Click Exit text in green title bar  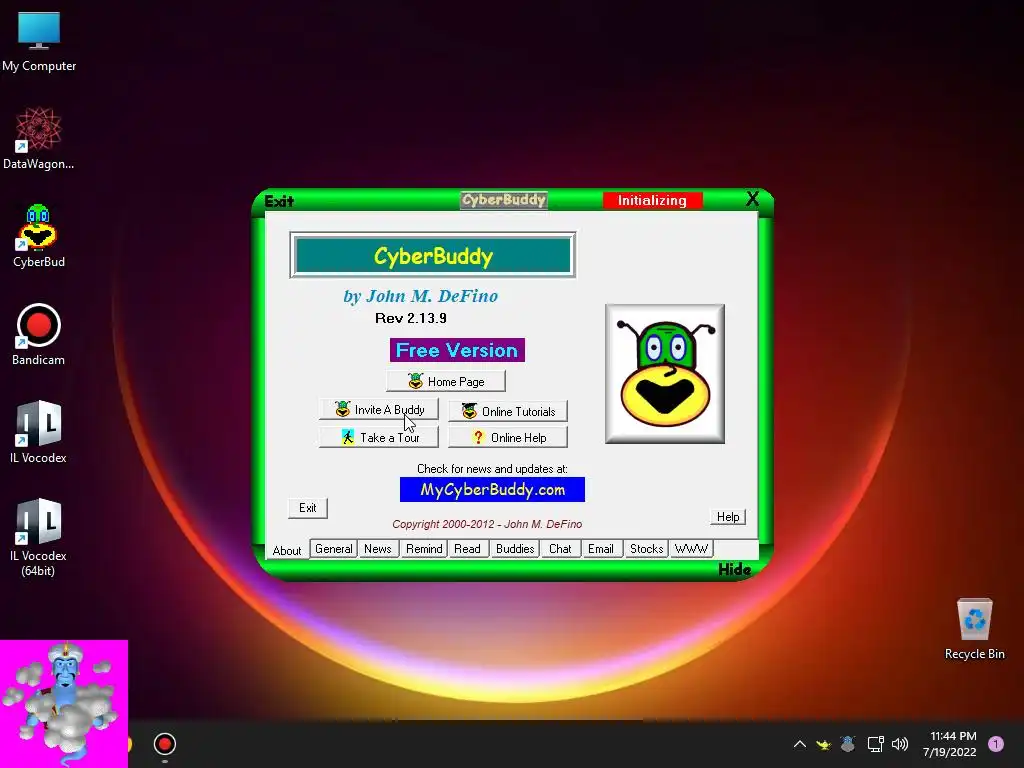point(279,201)
